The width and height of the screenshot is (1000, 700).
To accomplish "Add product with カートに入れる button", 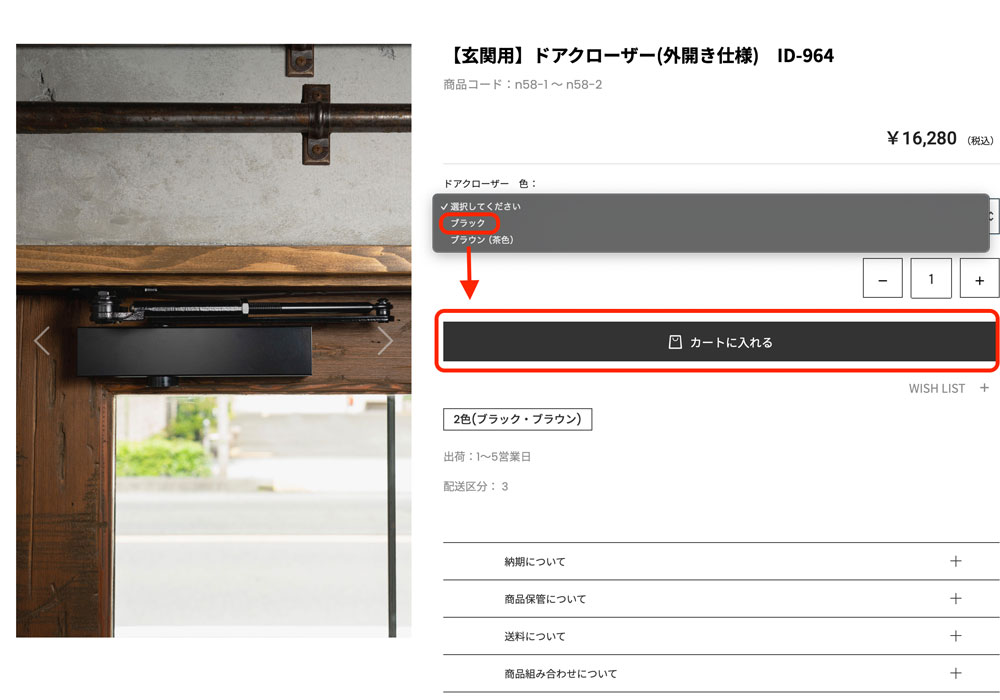I will (719, 342).
